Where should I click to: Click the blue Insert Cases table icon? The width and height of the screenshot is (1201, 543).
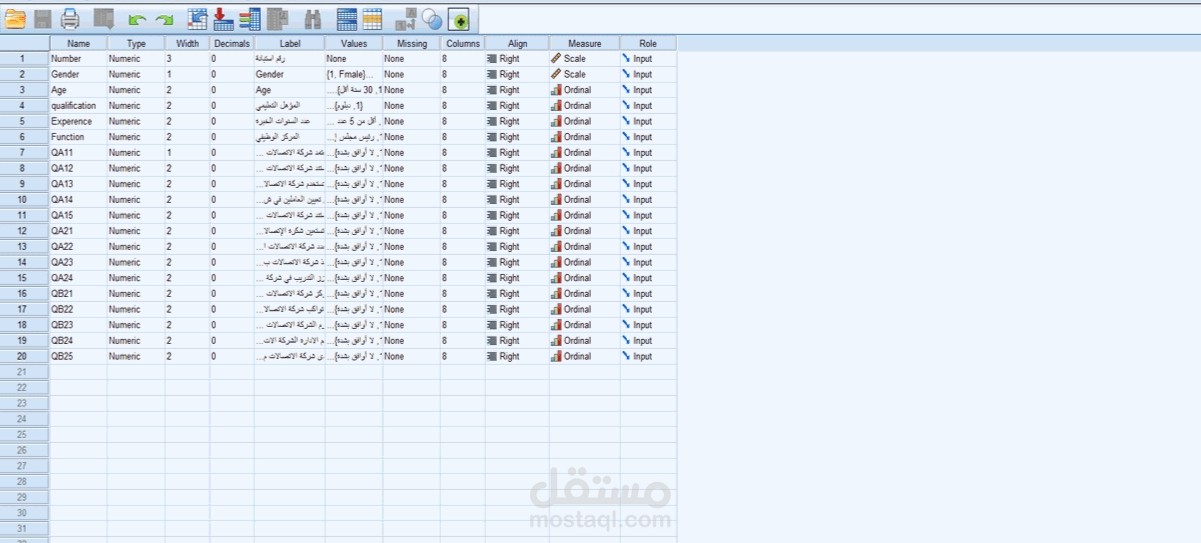(347, 18)
